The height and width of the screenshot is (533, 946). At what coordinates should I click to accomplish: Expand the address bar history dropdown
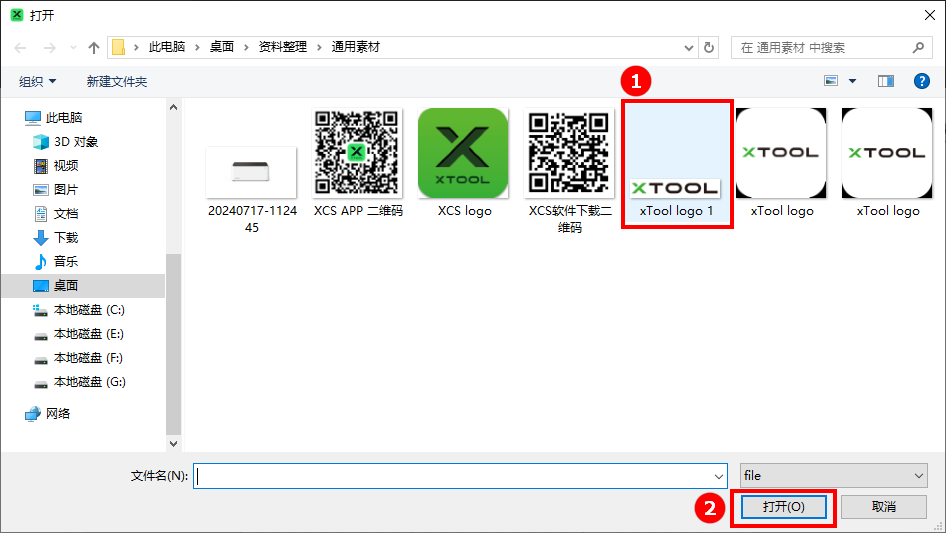tap(688, 48)
